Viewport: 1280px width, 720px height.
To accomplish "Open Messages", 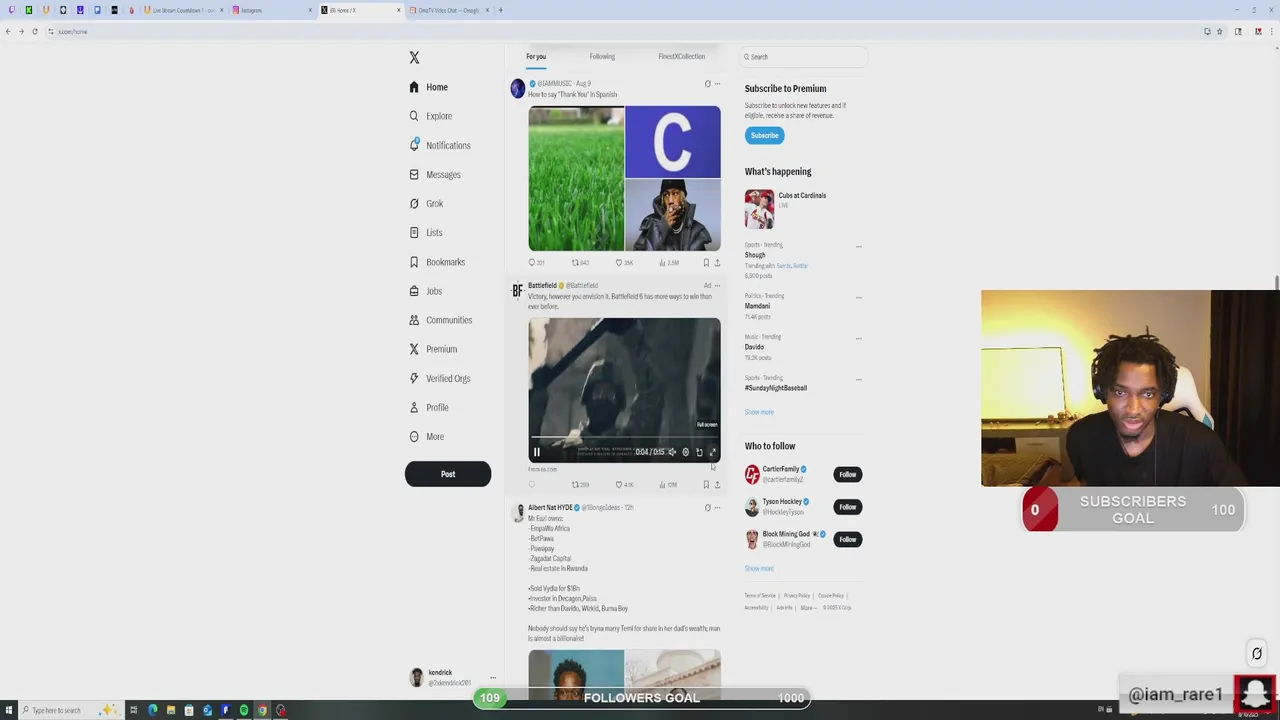I will 435,174.
